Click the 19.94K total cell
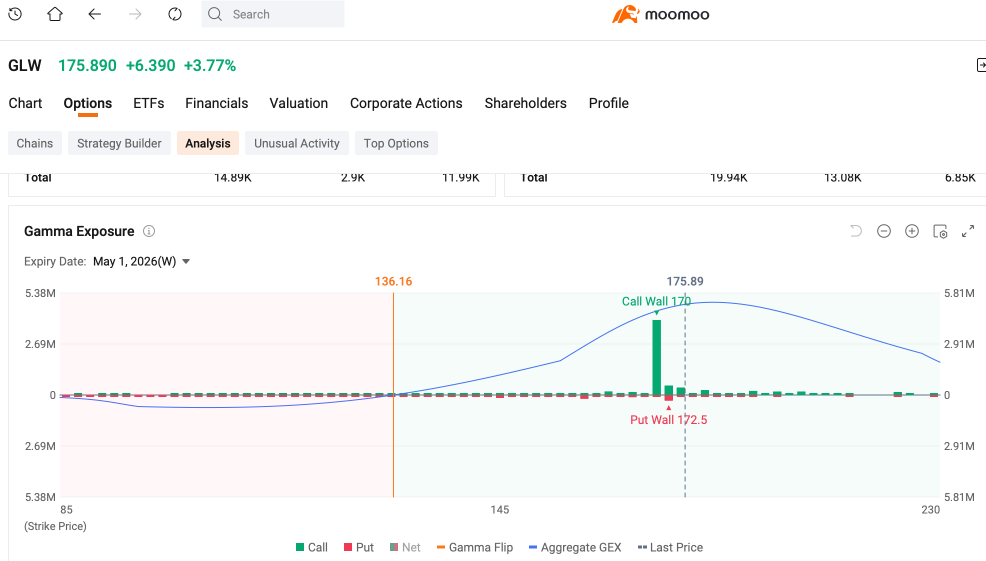986x561 pixels. 729,178
